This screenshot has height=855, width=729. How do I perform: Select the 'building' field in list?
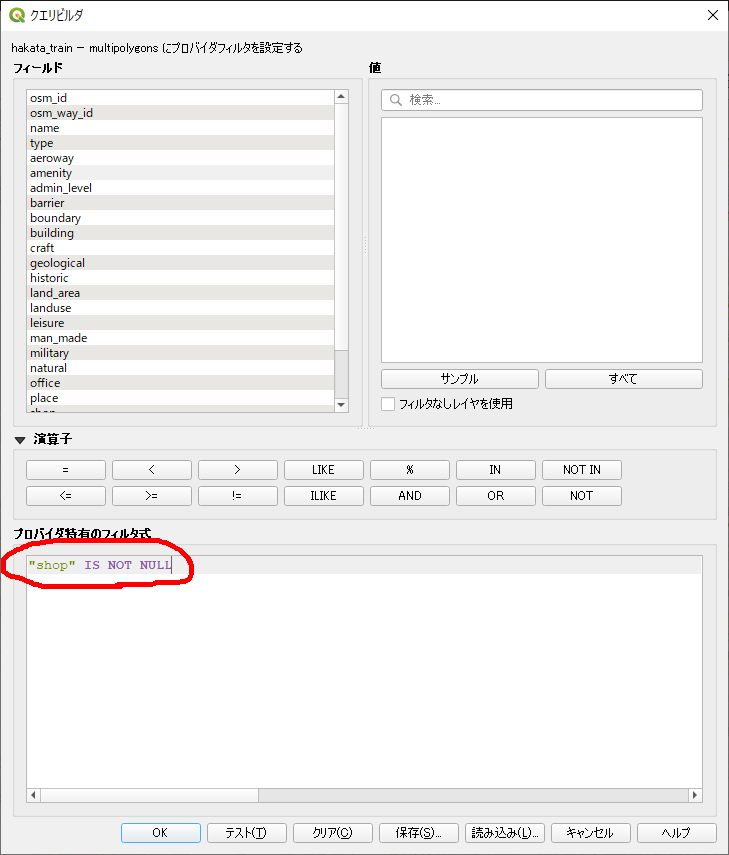click(52, 233)
